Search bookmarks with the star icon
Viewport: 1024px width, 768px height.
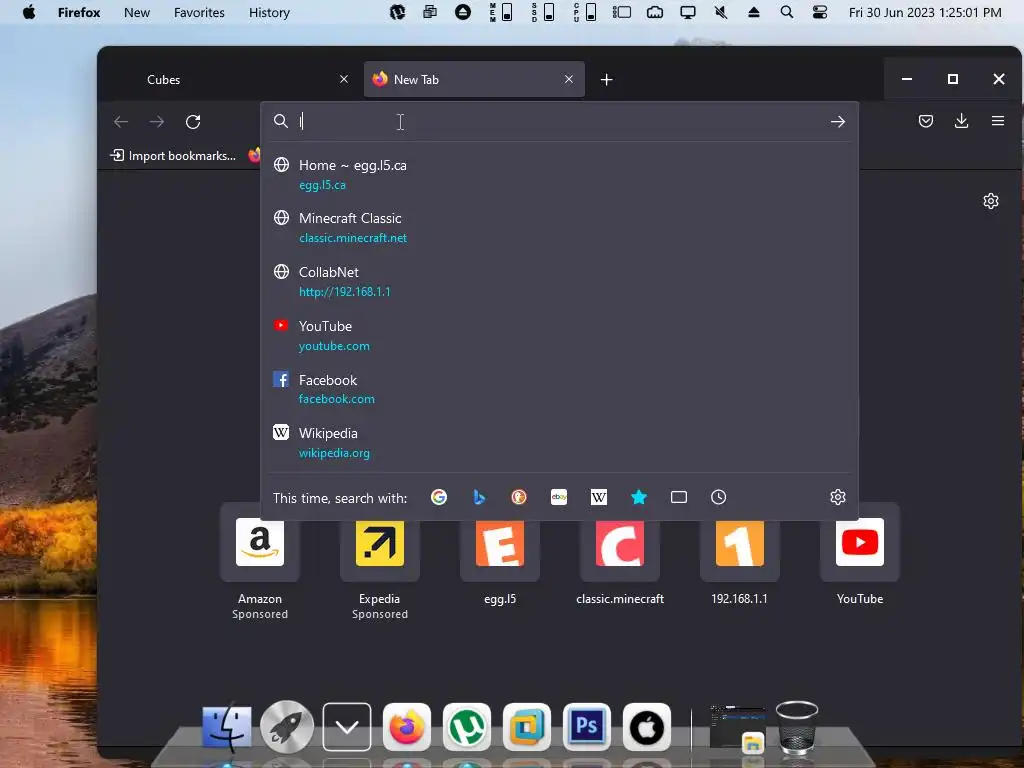tap(639, 498)
